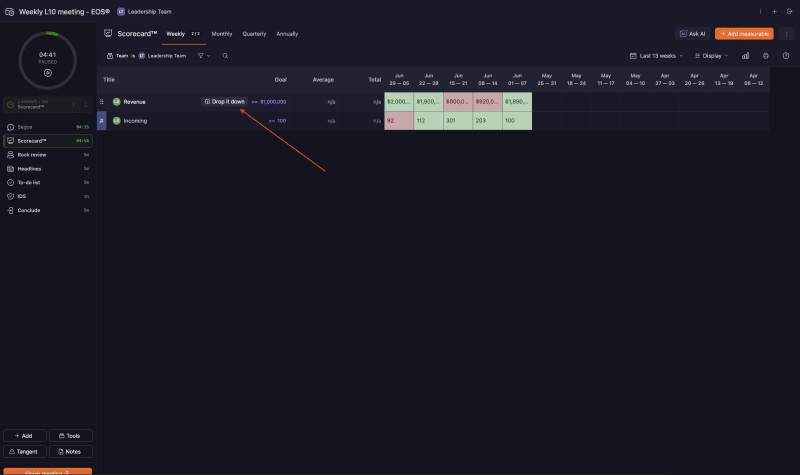Image resolution: width=800 pixels, height=475 pixels.
Task: Click the print icon in scorecard toolbar
Action: coord(765,56)
